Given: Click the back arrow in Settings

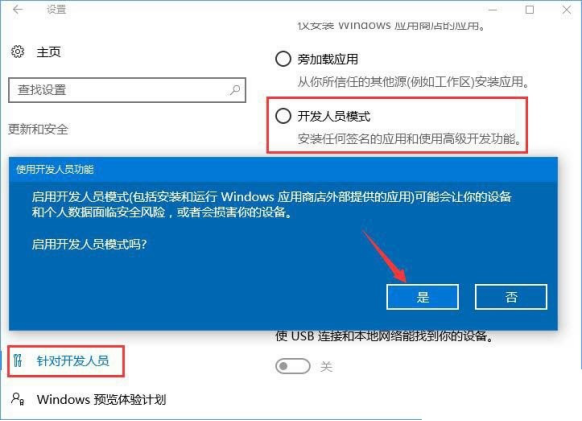Looking at the screenshot, I should (17, 9).
